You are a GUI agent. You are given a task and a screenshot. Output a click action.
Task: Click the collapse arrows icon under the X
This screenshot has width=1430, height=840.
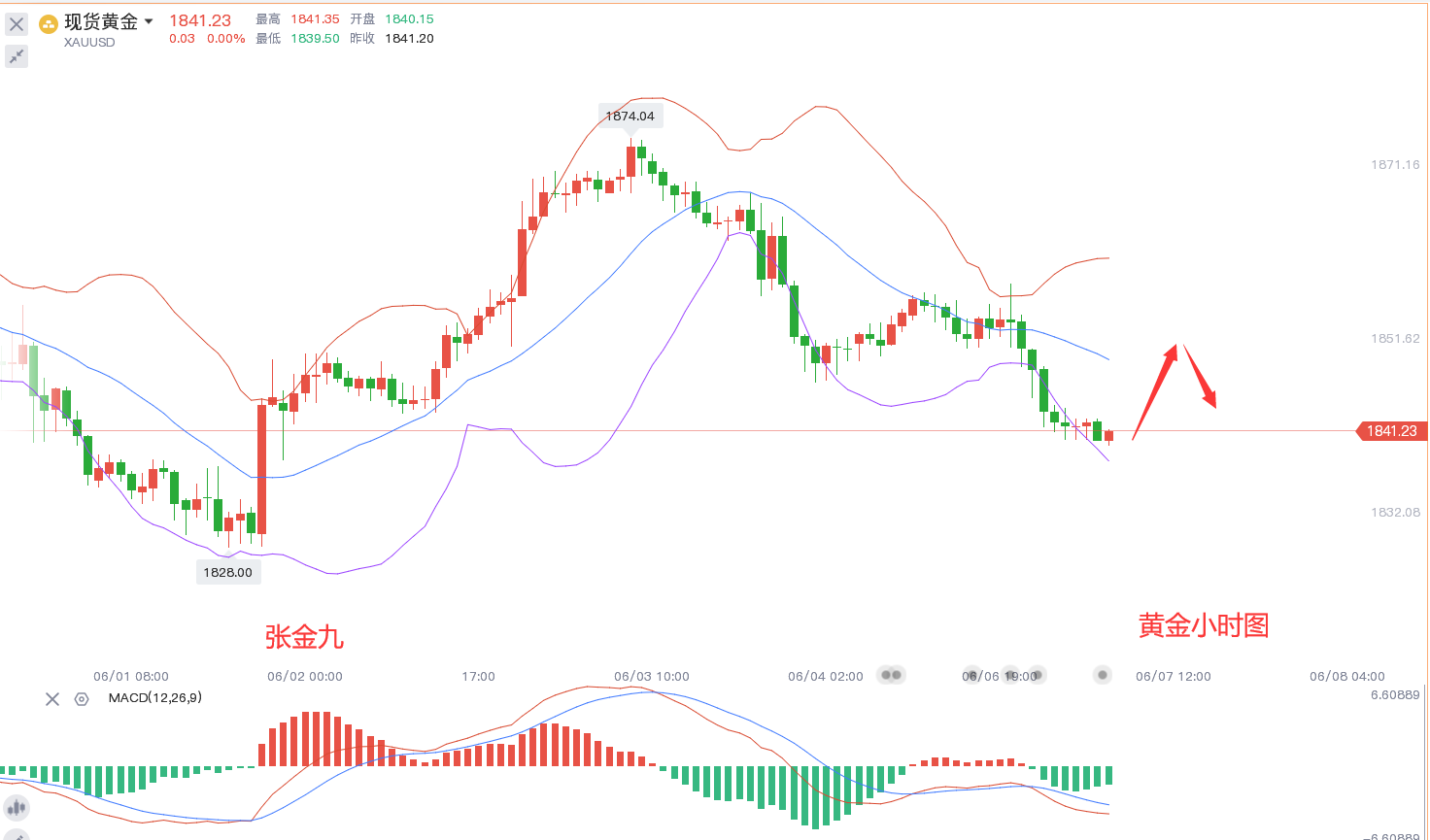17,56
